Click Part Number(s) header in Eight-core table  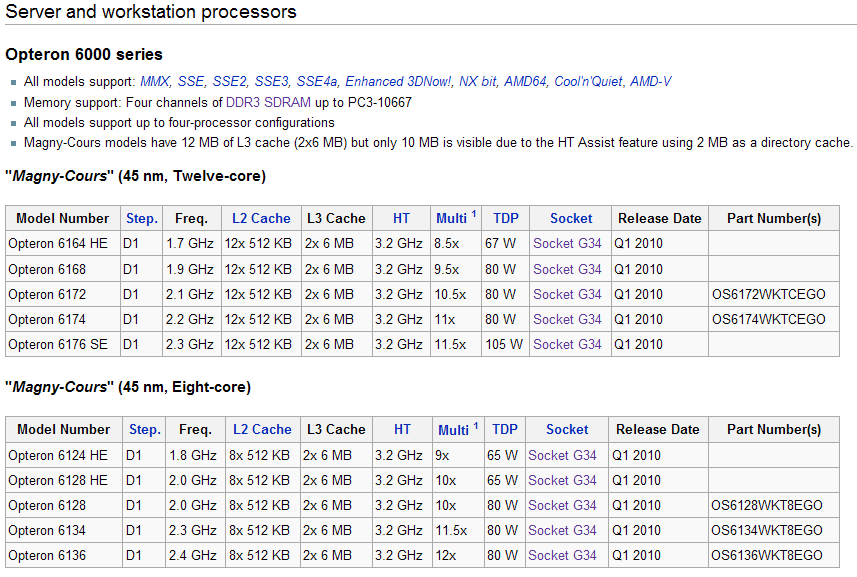773,429
